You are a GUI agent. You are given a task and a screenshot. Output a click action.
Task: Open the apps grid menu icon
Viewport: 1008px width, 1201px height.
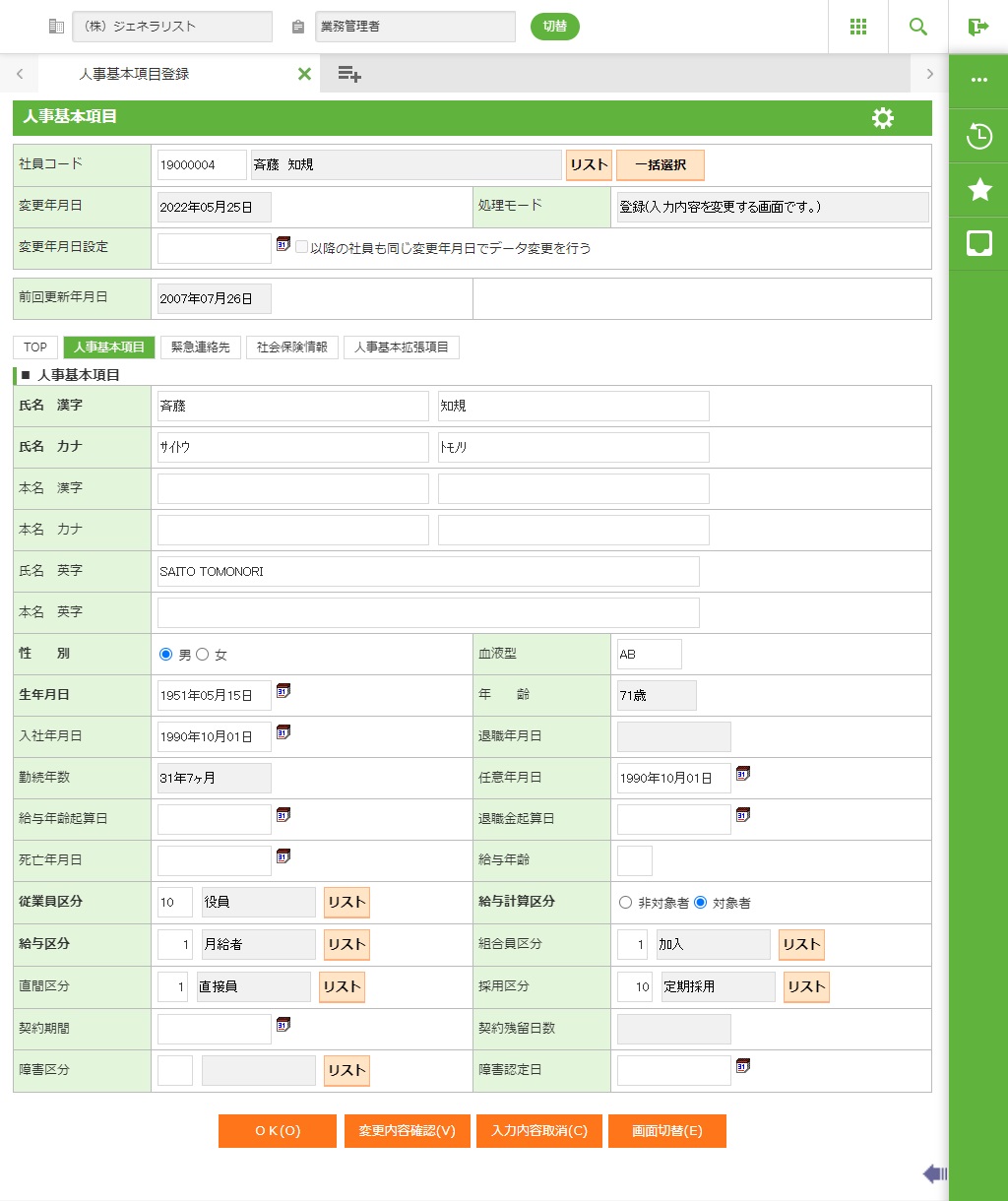[x=857, y=27]
